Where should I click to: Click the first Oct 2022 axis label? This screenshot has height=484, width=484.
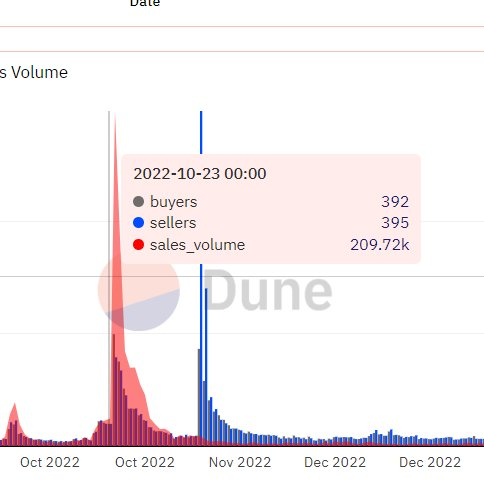pos(50,462)
